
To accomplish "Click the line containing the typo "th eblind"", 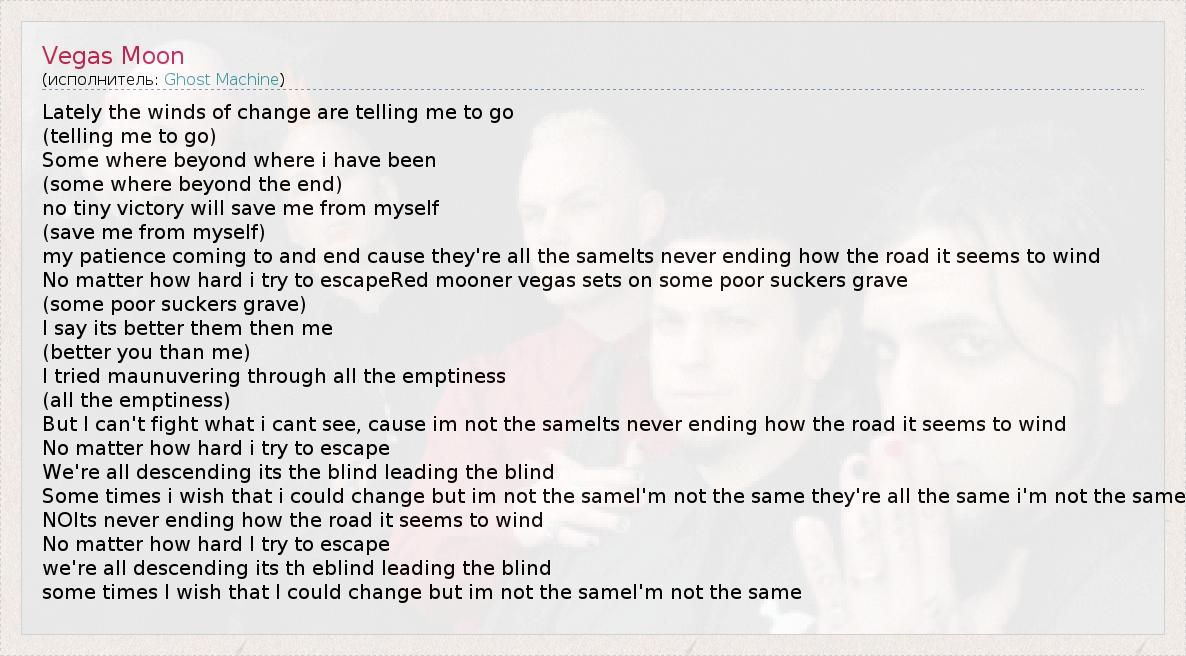I will pos(296,568).
